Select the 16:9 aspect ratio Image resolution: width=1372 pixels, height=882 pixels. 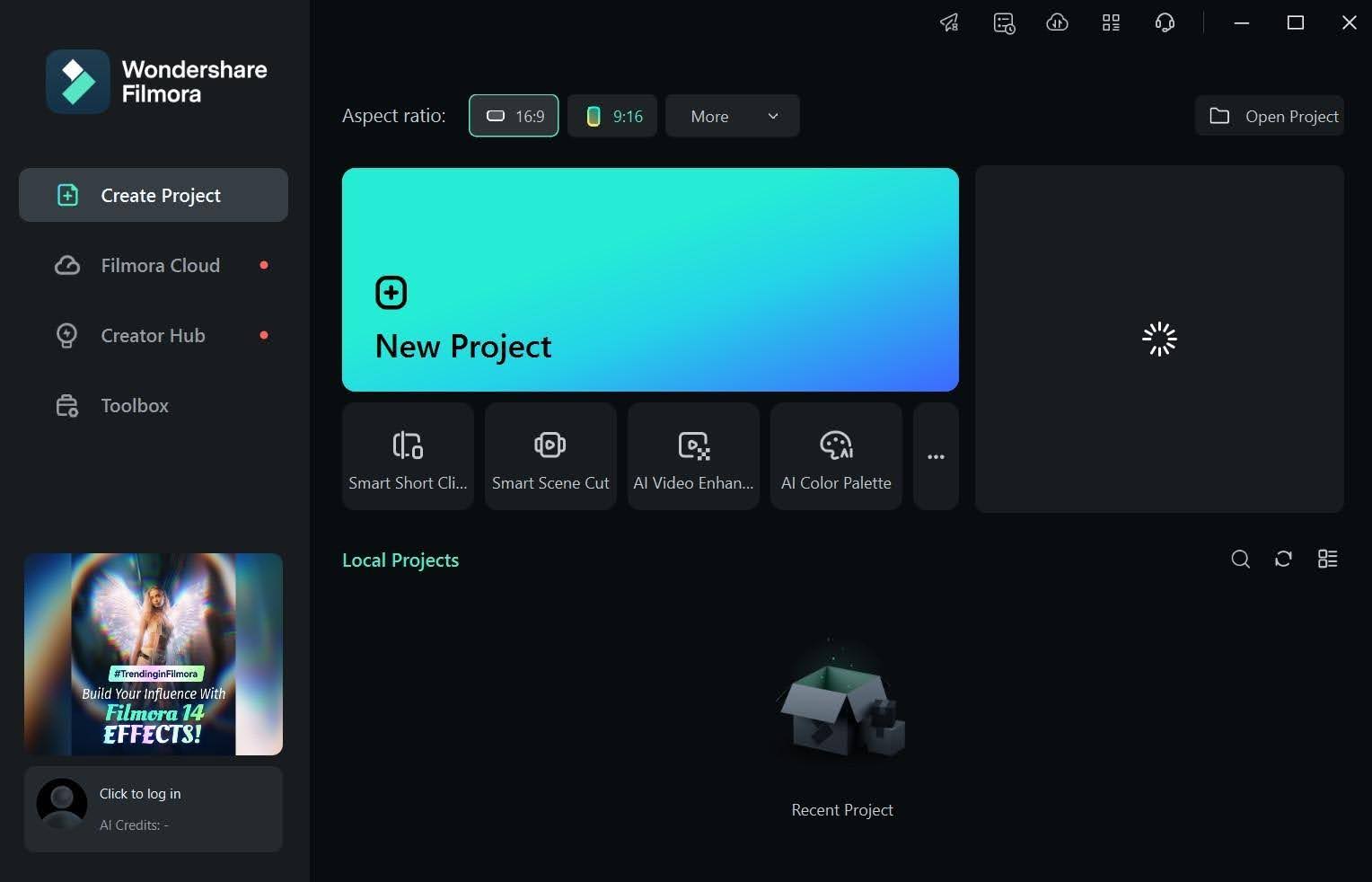point(513,116)
